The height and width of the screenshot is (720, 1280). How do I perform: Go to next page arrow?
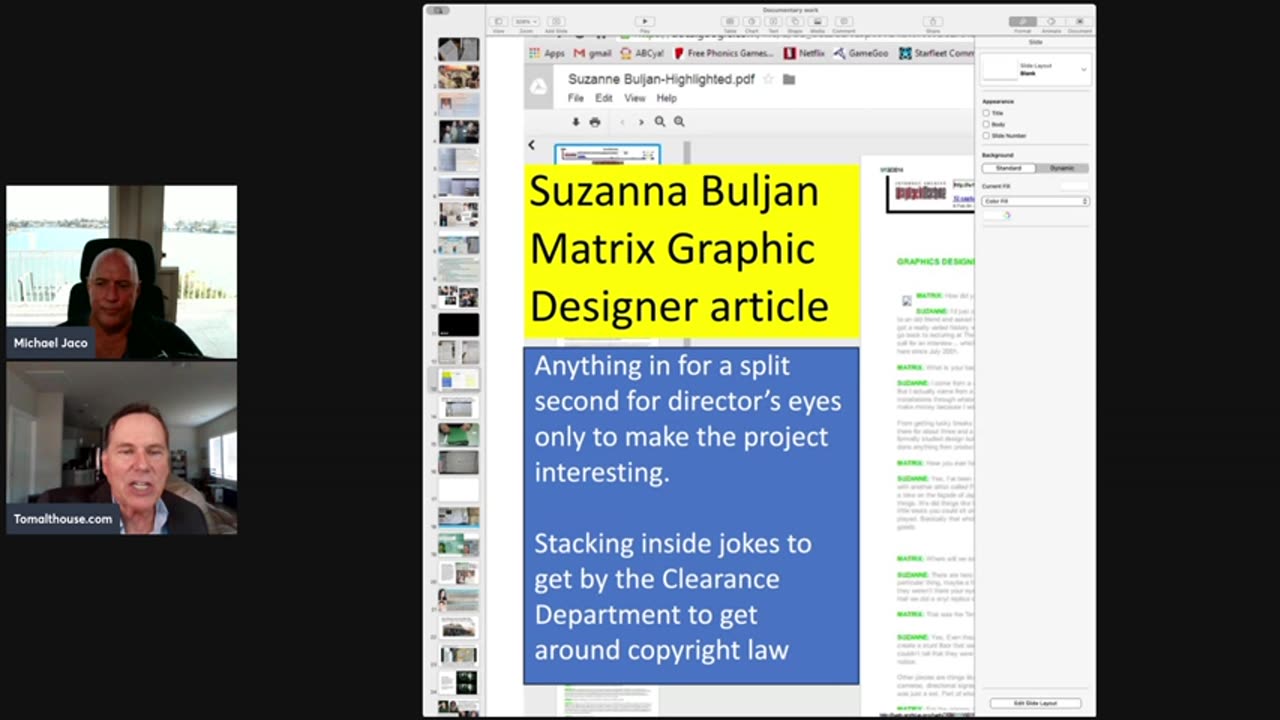tap(641, 122)
